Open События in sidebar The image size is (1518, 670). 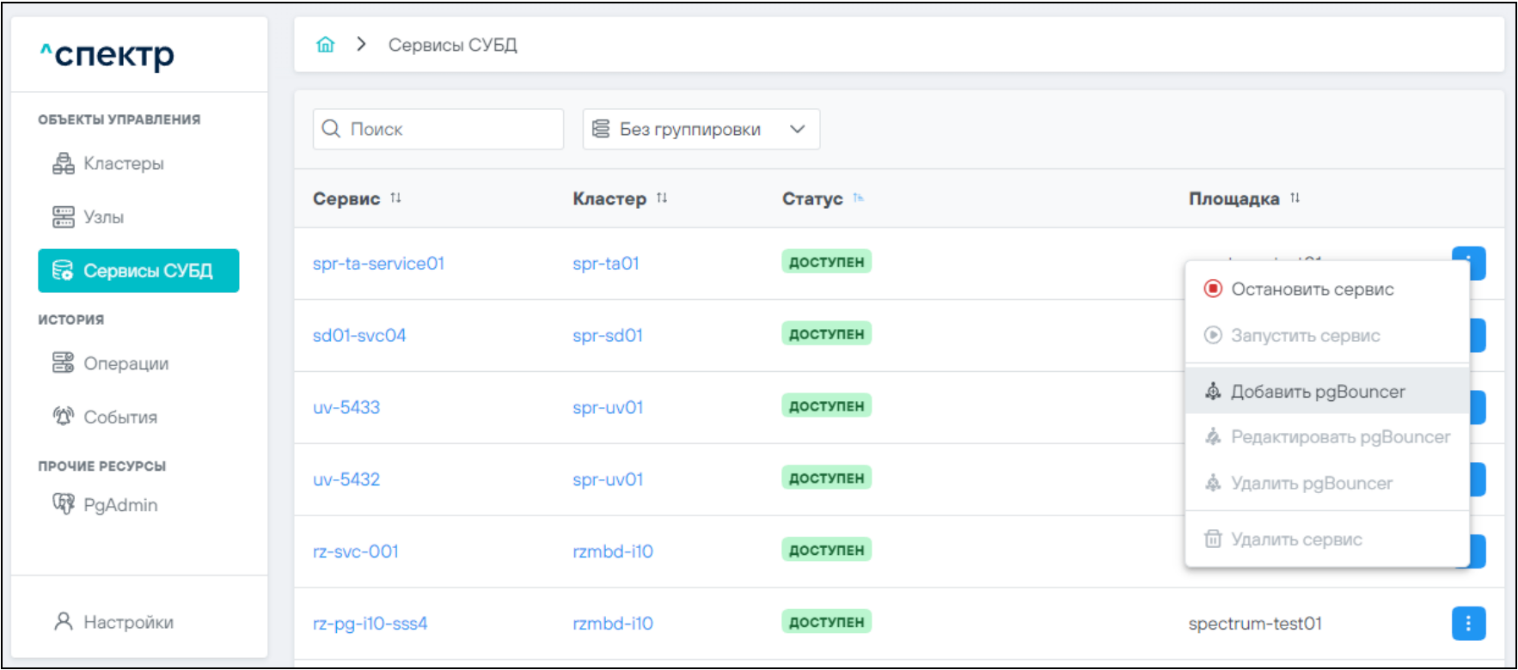tap(105, 417)
